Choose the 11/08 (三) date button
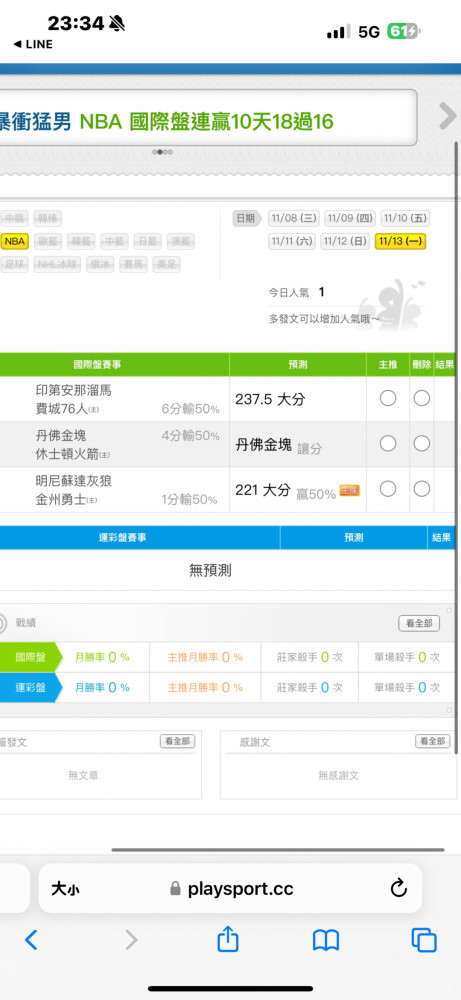Image resolution: width=461 pixels, height=1000 pixels. click(294, 219)
